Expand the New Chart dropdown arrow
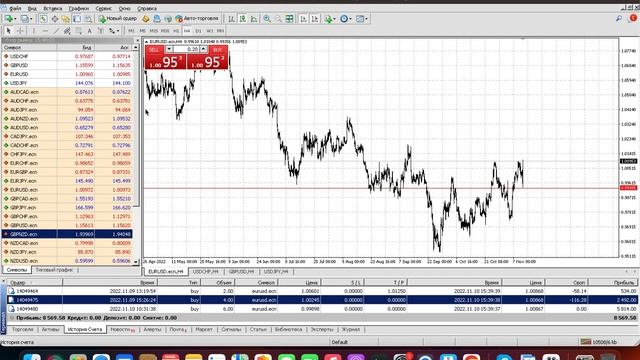Image resolution: width=640 pixels, height=360 pixels. pos(15,19)
